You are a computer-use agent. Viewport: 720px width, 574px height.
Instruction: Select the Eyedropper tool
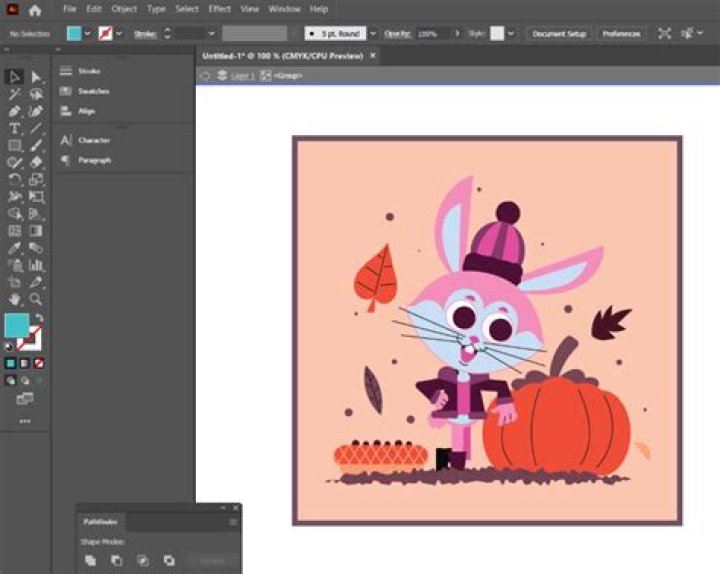click(14, 248)
